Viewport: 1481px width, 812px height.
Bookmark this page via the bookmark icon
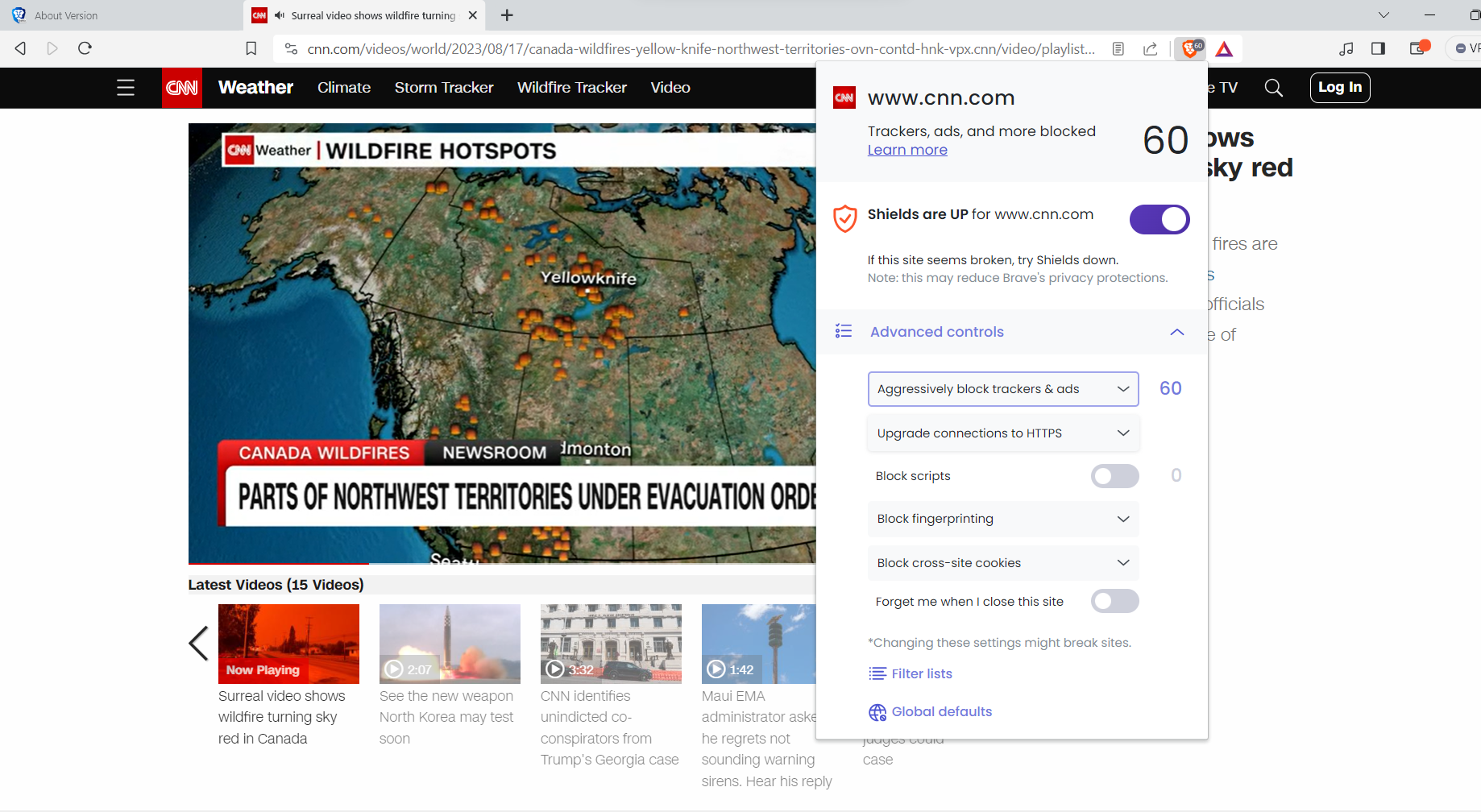click(251, 48)
